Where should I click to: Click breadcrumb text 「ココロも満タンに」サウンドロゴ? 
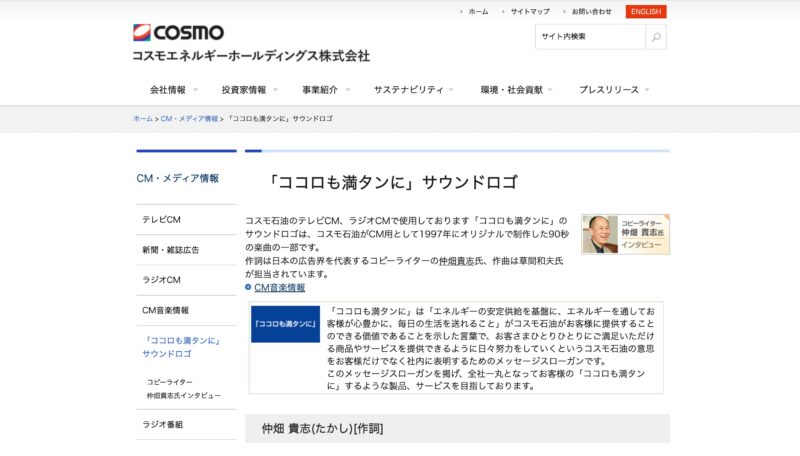[280, 119]
